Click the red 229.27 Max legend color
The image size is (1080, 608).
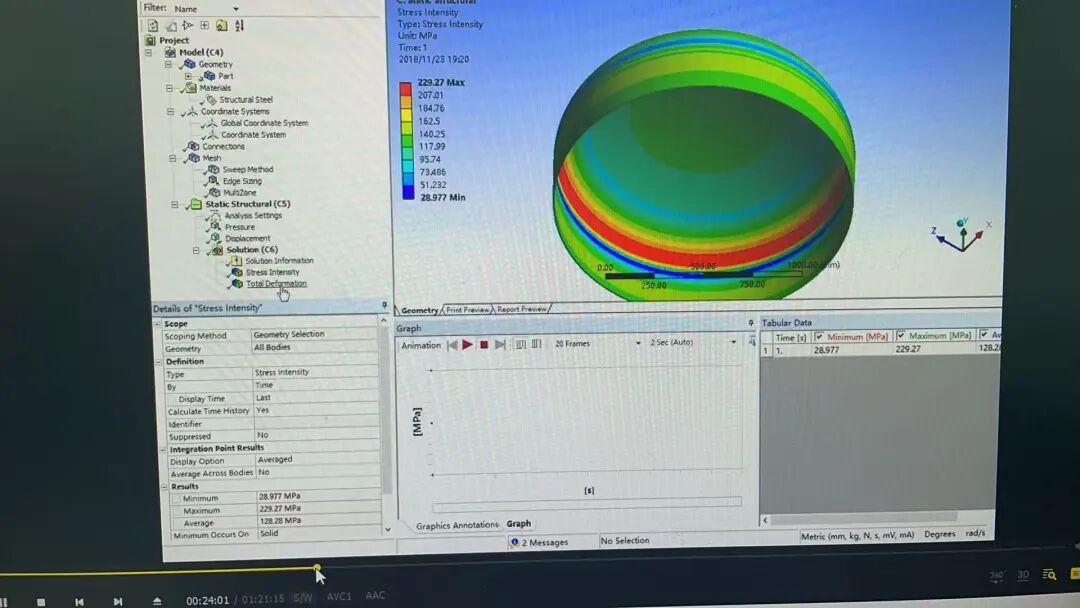pyautogui.click(x=406, y=89)
